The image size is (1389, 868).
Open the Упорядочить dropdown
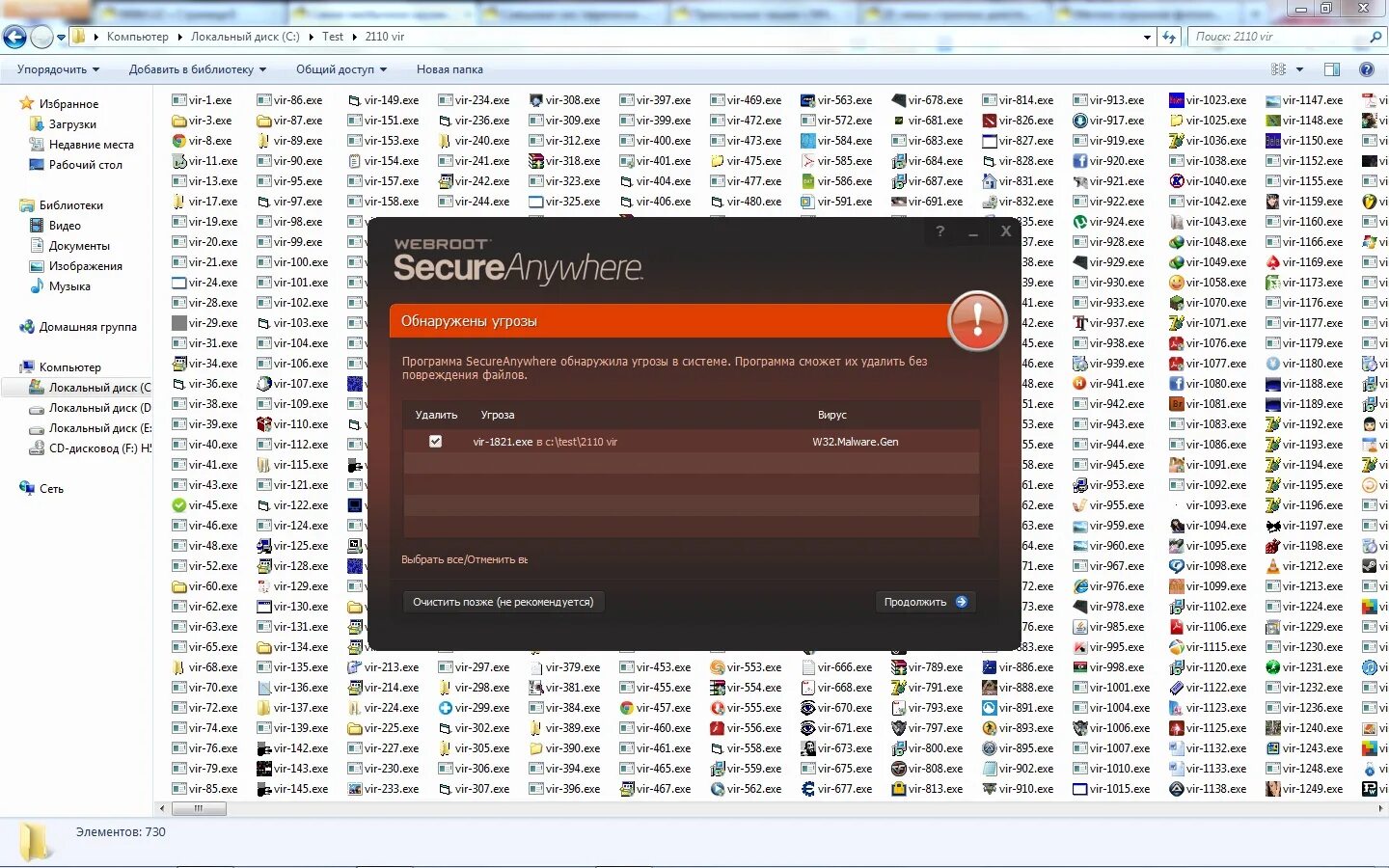pos(53,68)
